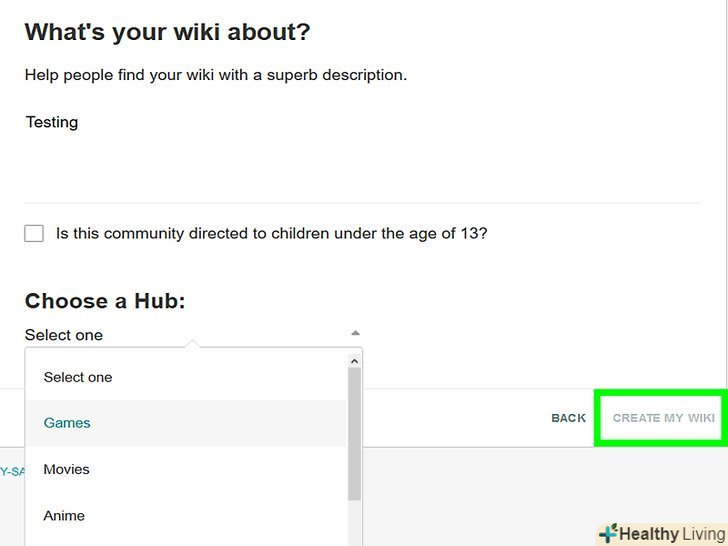Click the 'Is this community directed to children' label
Image resolution: width=728 pixels, height=546 pixels.
pos(271,233)
